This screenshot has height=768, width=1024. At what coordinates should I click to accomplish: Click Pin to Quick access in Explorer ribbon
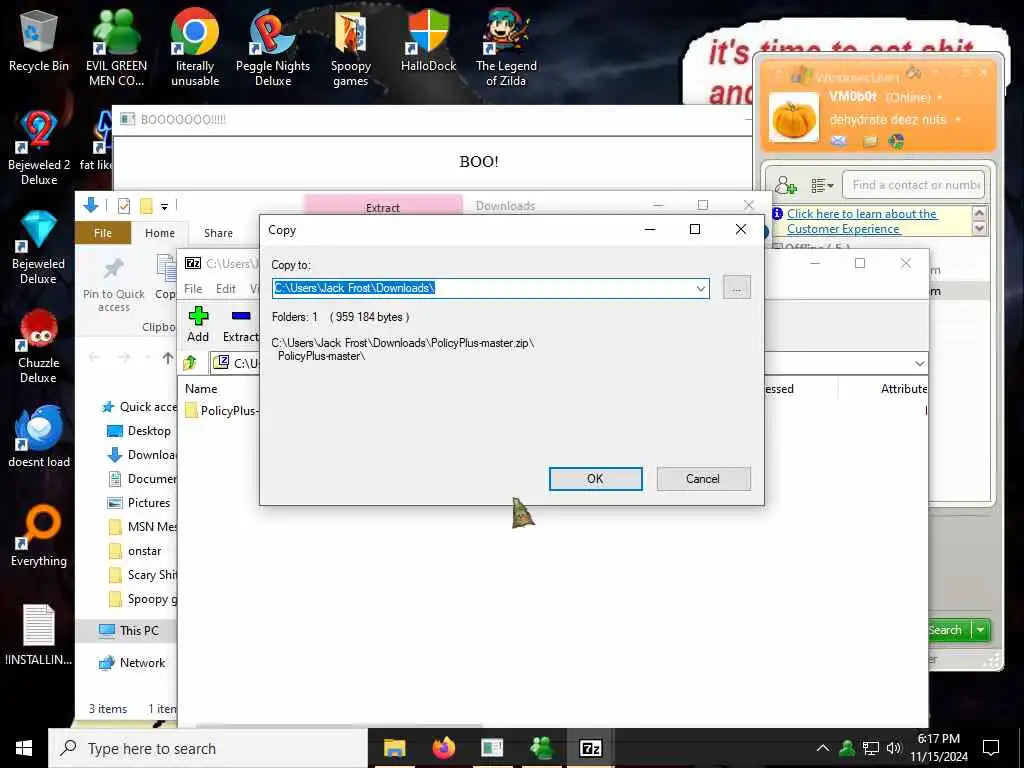[114, 285]
